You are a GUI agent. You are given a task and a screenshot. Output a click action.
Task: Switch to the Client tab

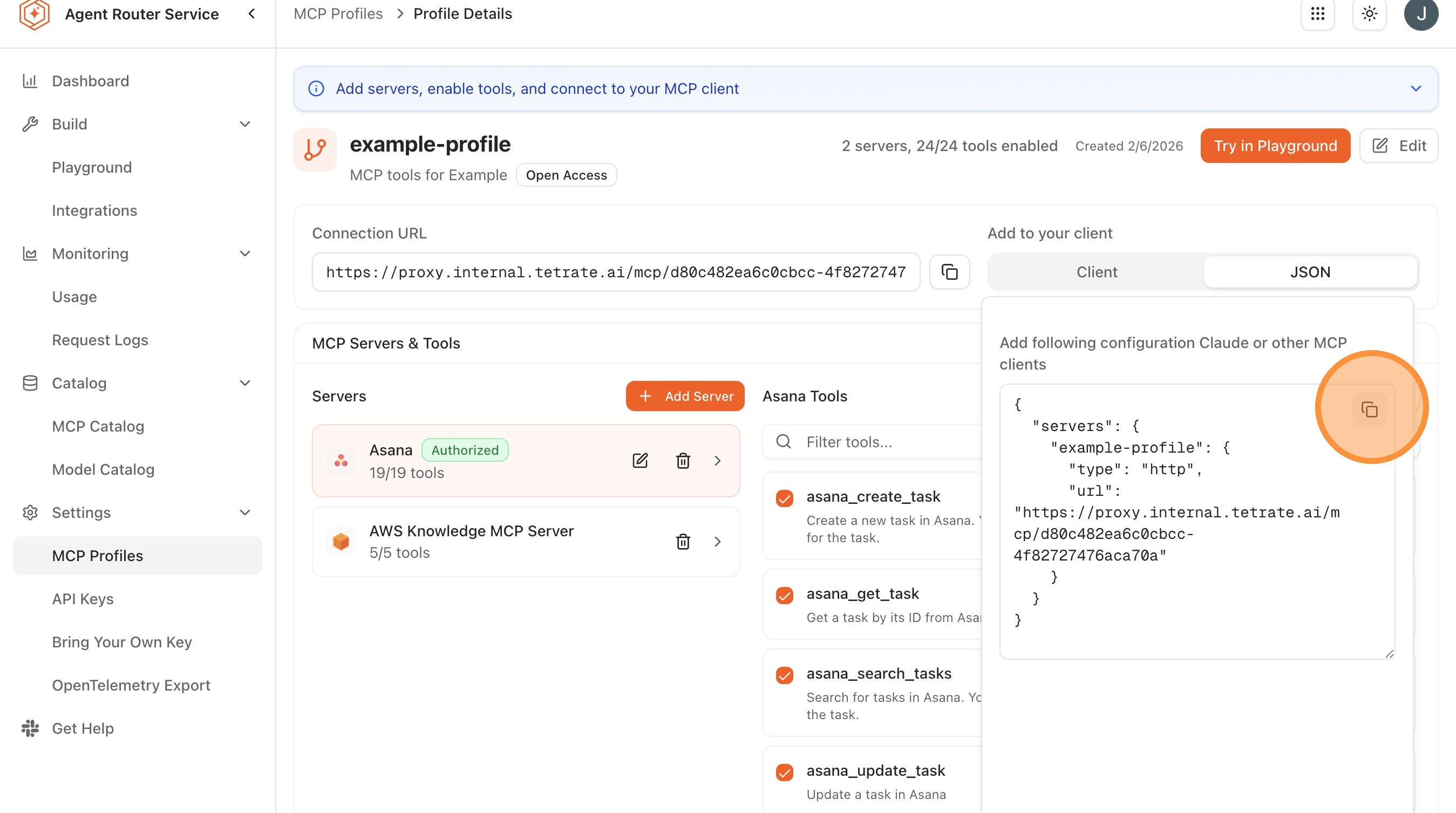point(1097,272)
